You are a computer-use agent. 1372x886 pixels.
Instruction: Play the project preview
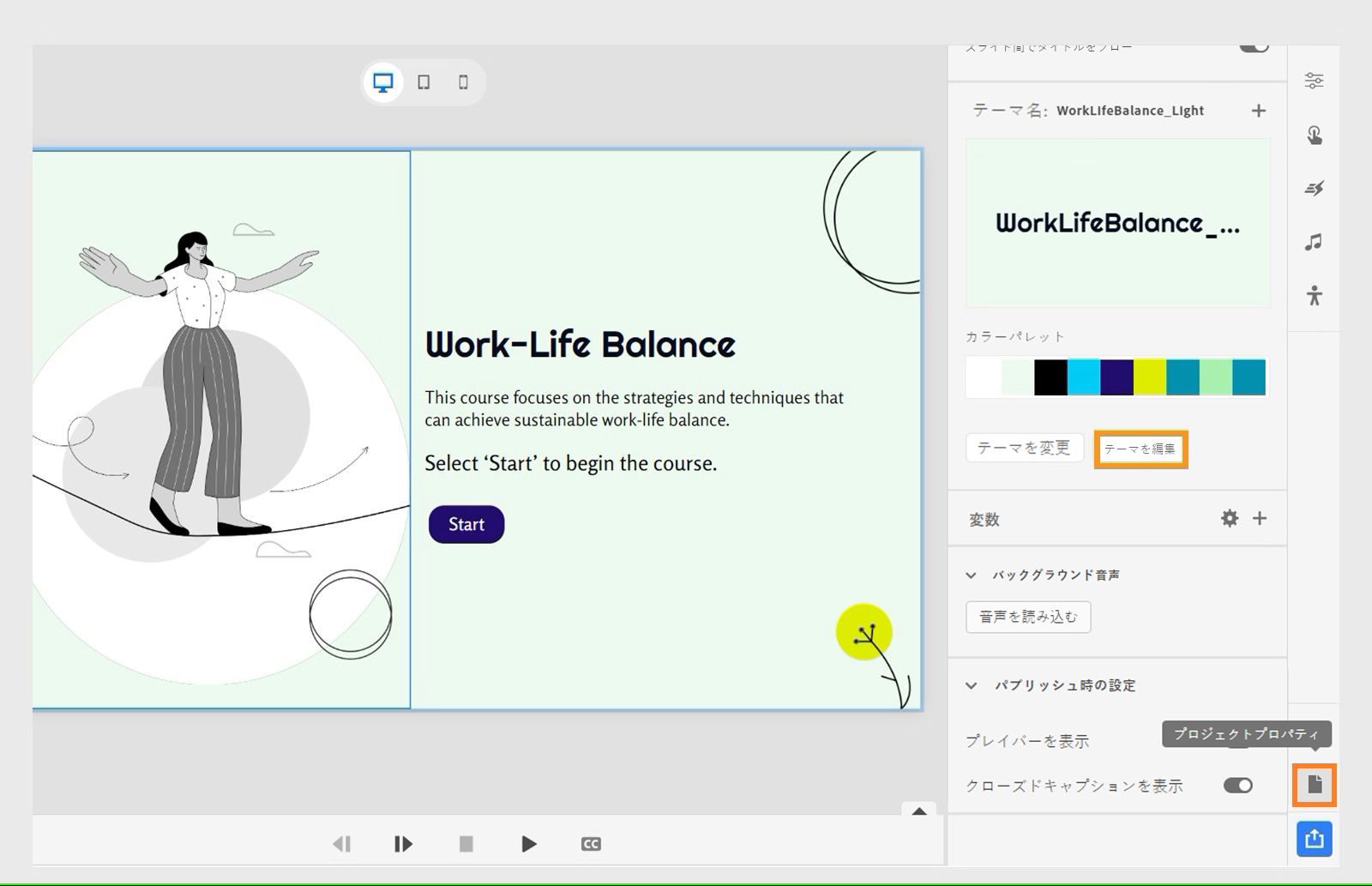click(x=529, y=844)
